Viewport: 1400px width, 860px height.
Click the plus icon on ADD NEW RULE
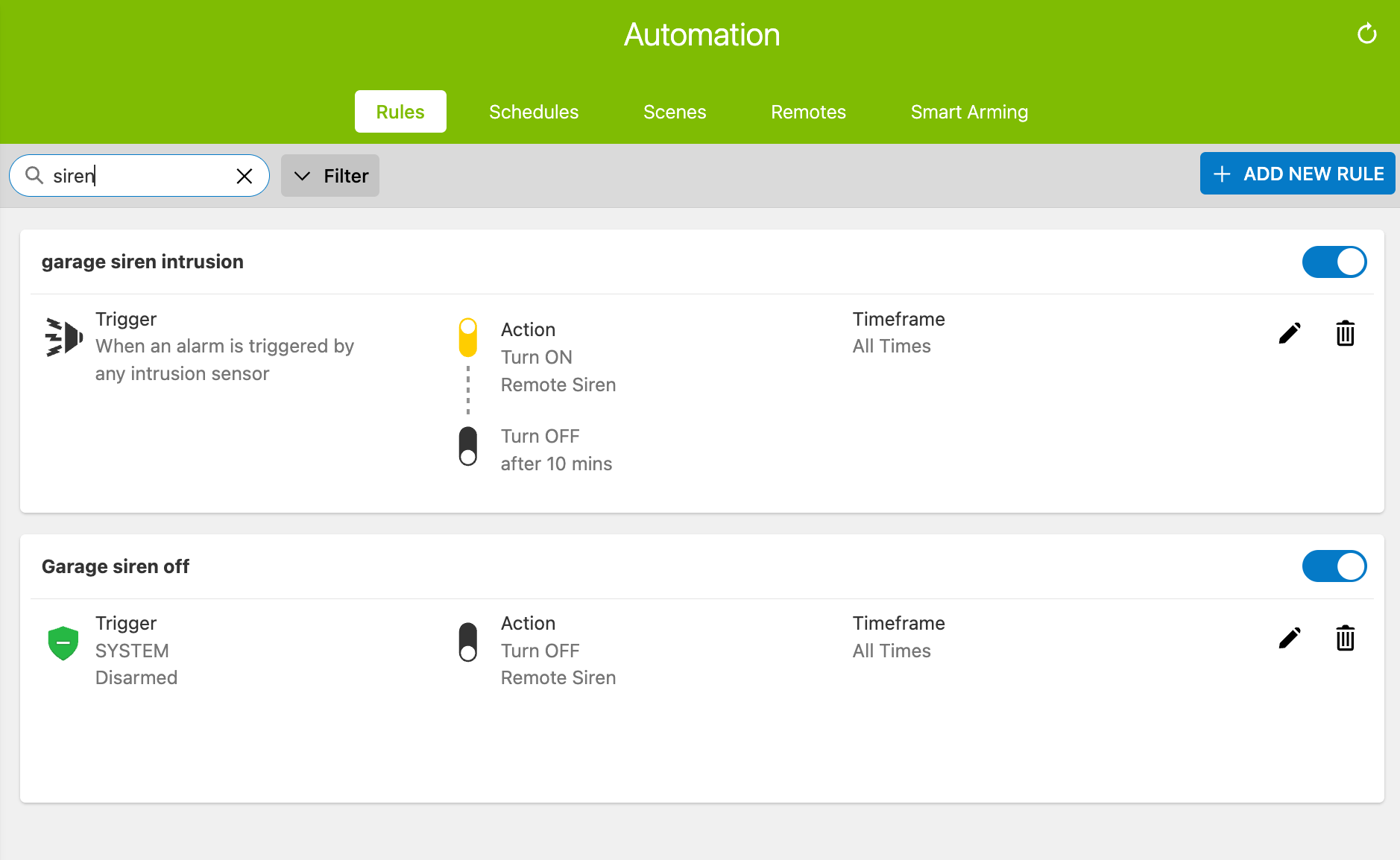point(1222,174)
